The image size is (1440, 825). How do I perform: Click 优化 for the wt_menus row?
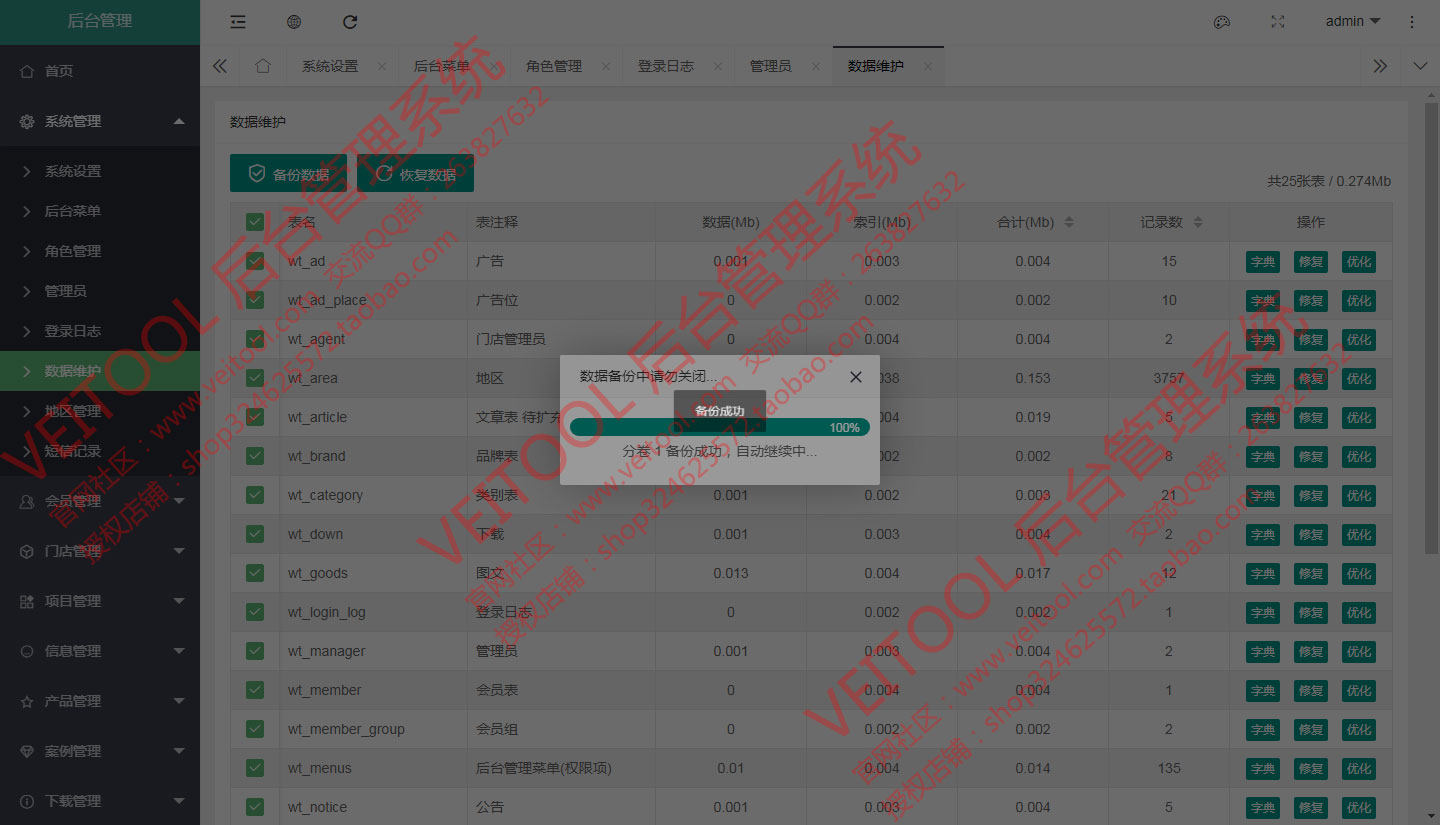(1359, 769)
